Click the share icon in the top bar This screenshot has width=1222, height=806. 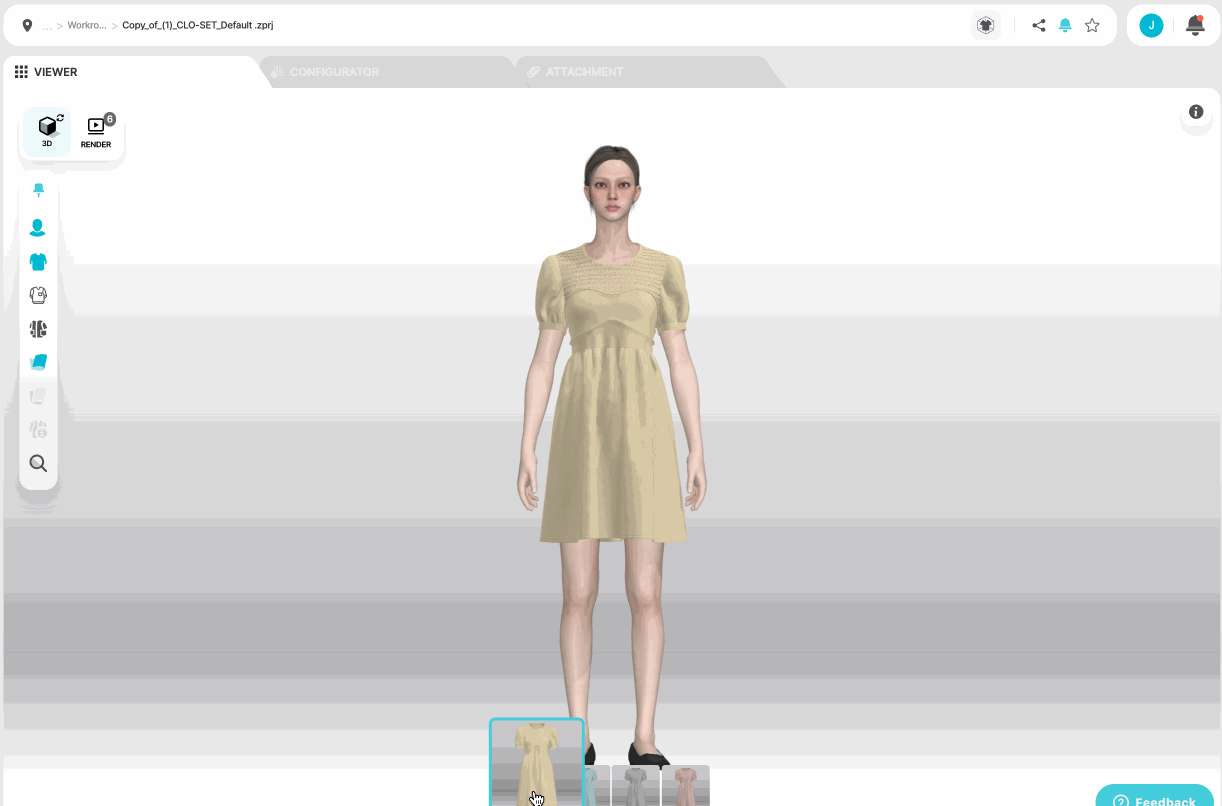pos(1039,25)
